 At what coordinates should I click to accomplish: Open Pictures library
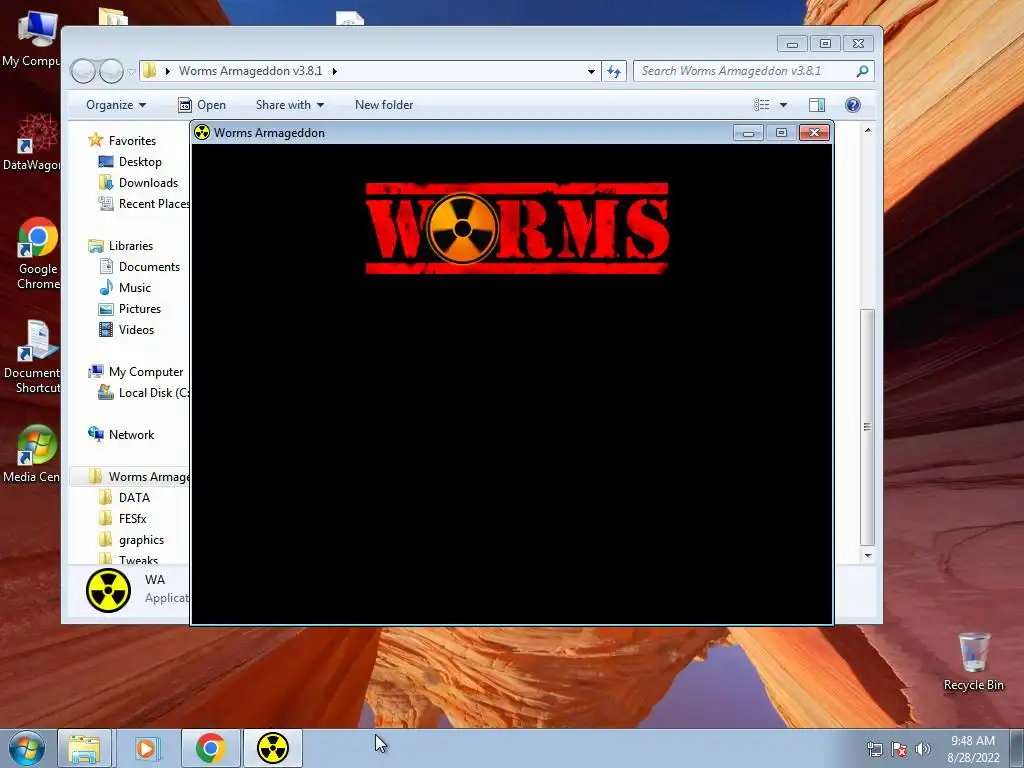(x=129, y=308)
